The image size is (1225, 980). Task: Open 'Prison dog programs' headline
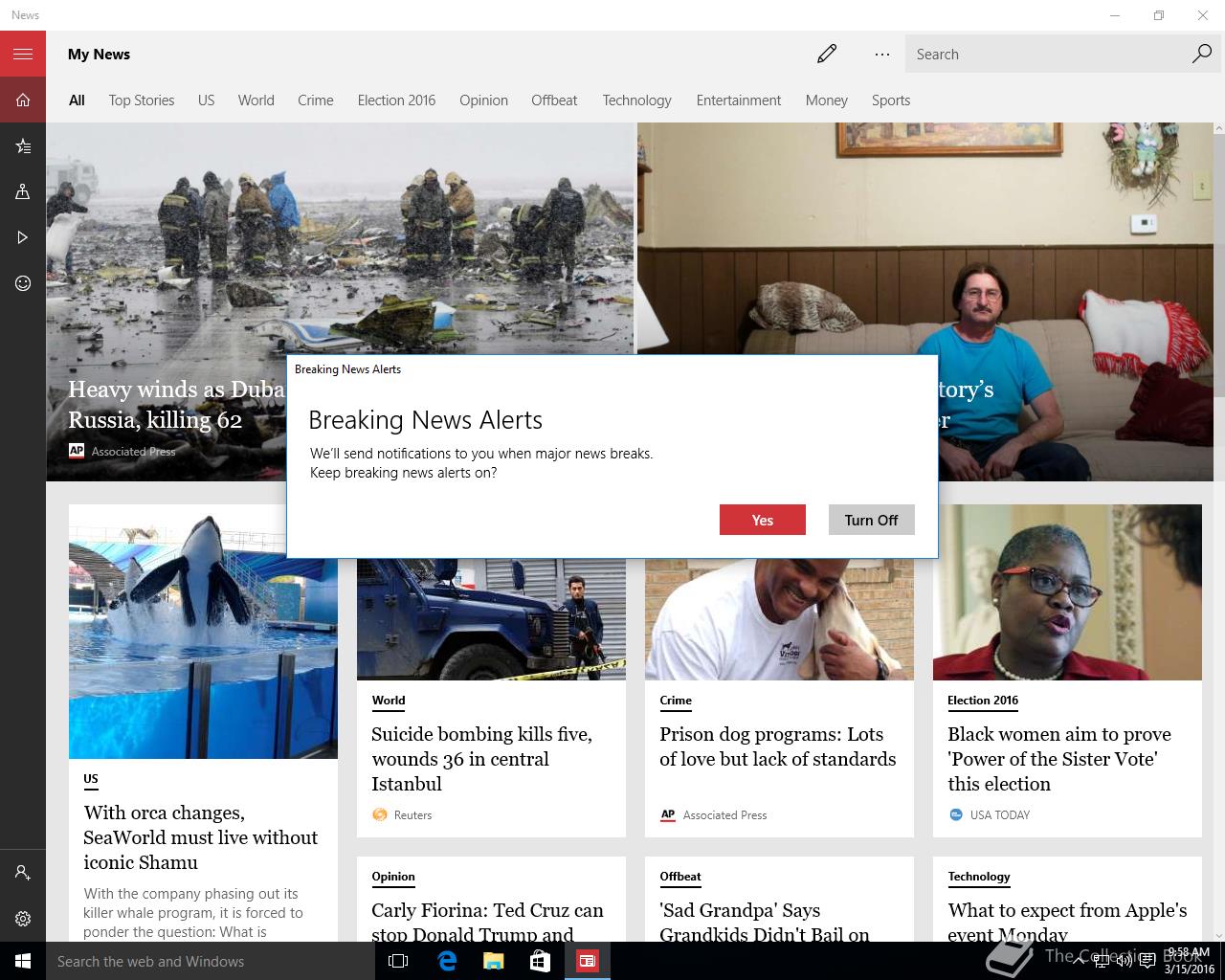pyautogui.click(x=777, y=746)
